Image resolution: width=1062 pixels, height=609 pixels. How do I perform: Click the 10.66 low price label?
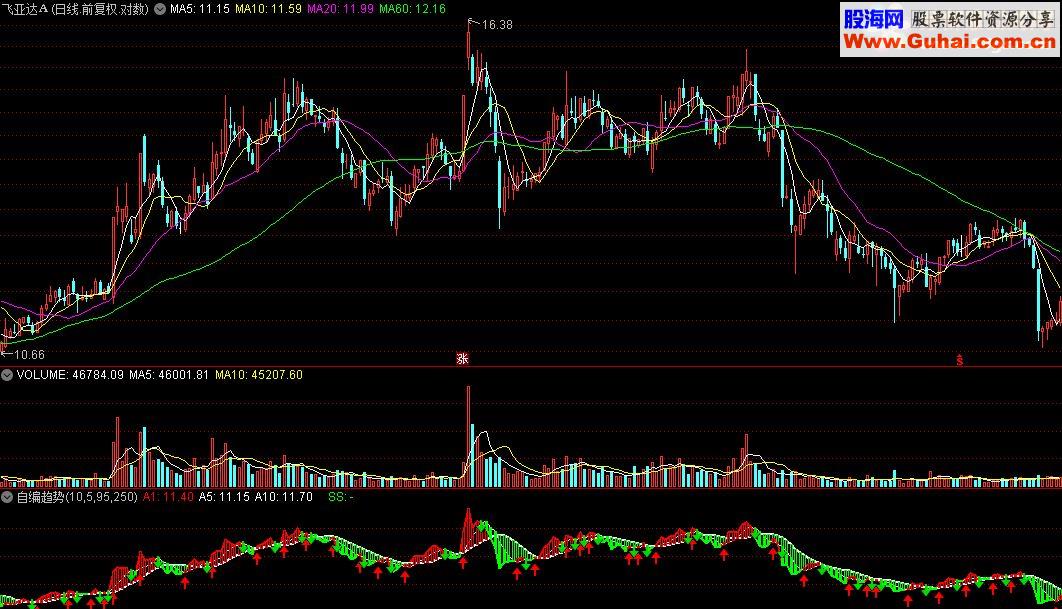[29, 354]
